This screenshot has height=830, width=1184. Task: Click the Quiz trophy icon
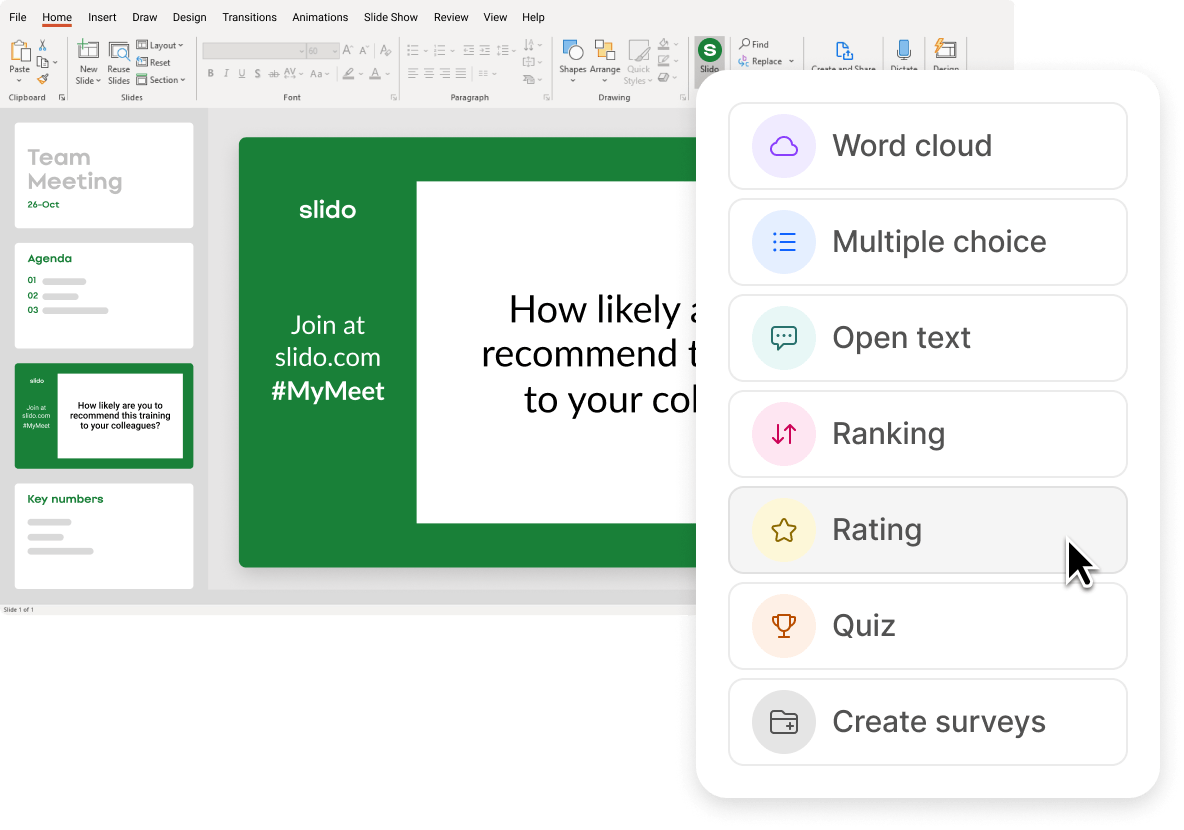click(784, 625)
